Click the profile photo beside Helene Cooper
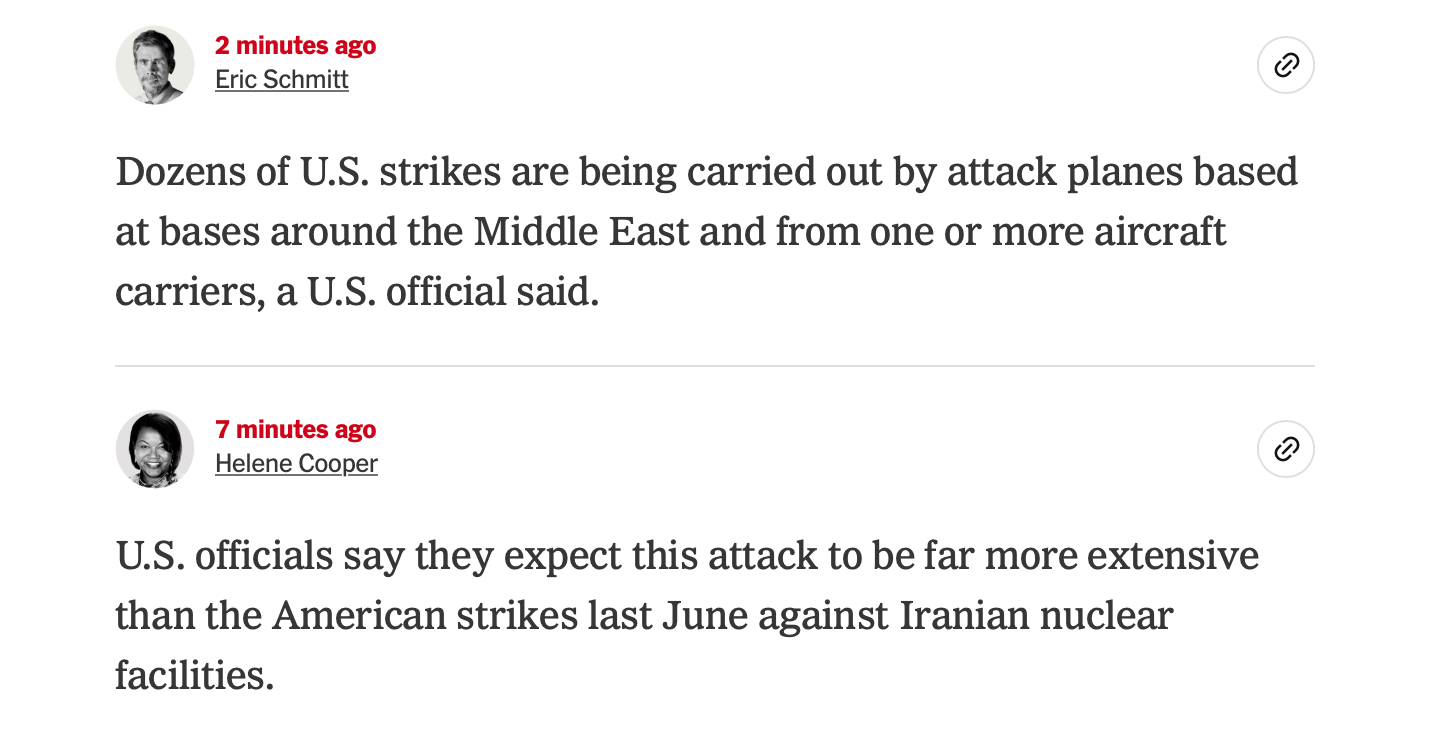Viewport: 1442px width, 748px height. tap(155, 449)
